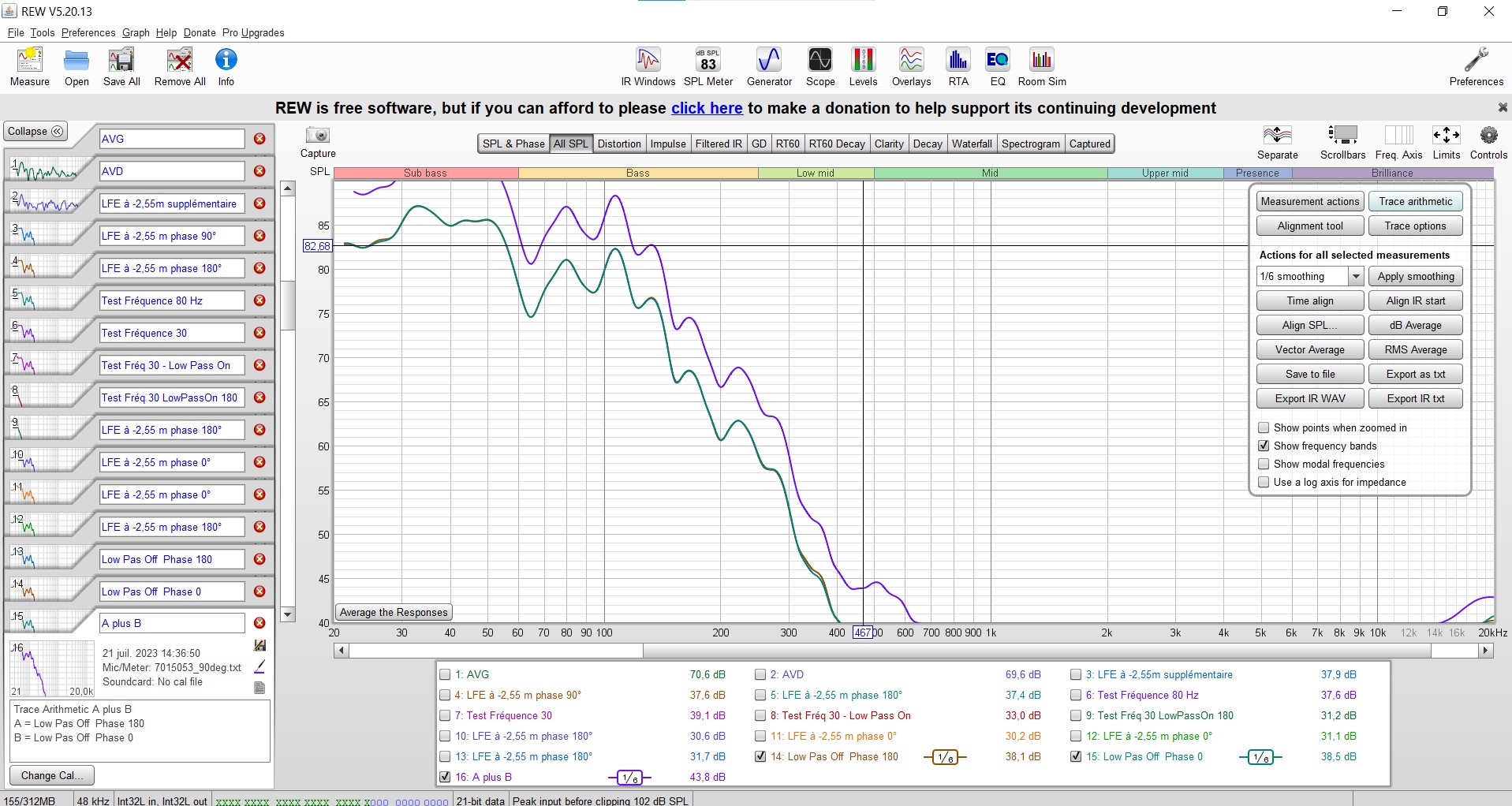This screenshot has width=1512, height=806.
Task: Uncheck Show frequency bands
Action: [x=1264, y=446]
